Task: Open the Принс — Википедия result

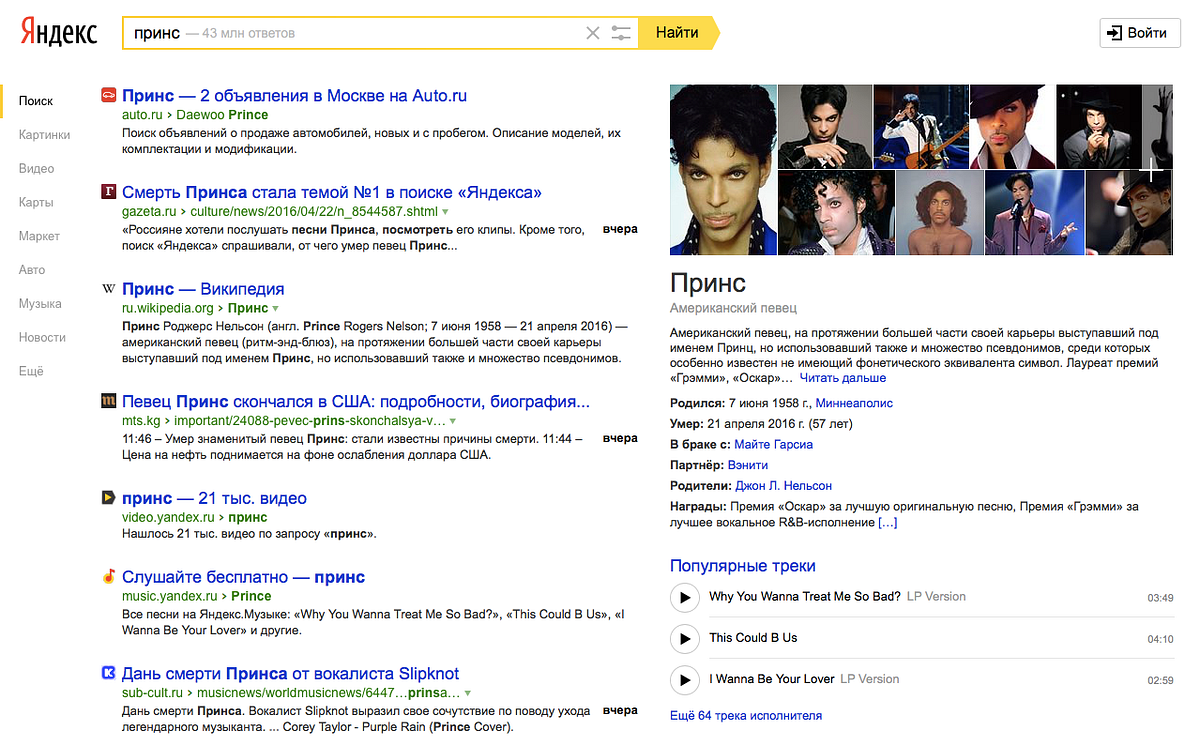Action: coord(203,289)
